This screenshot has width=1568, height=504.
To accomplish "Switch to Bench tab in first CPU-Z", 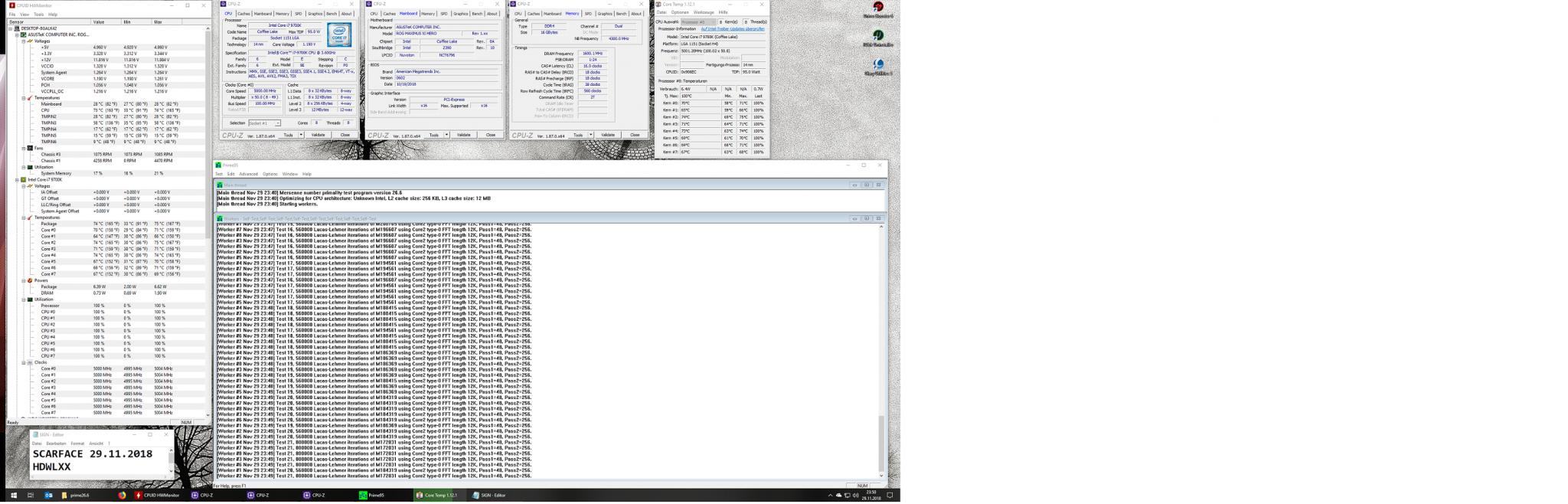I will point(332,13).
